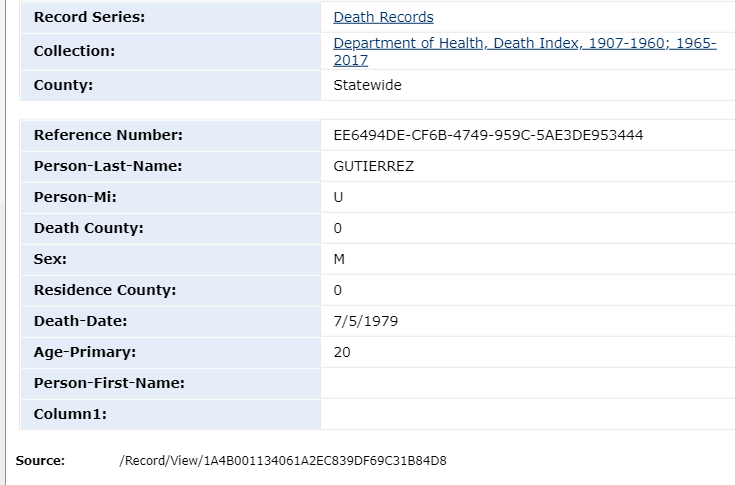Image resolution: width=735 pixels, height=485 pixels.
Task: Click the Column1 label
Action: tap(70, 414)
